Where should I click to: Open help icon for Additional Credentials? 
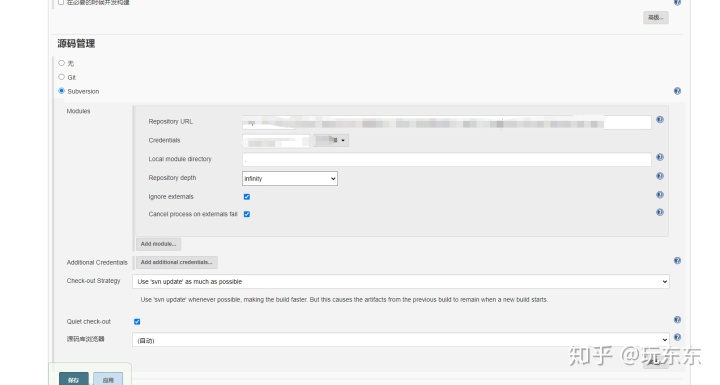[x=677, y=260]
